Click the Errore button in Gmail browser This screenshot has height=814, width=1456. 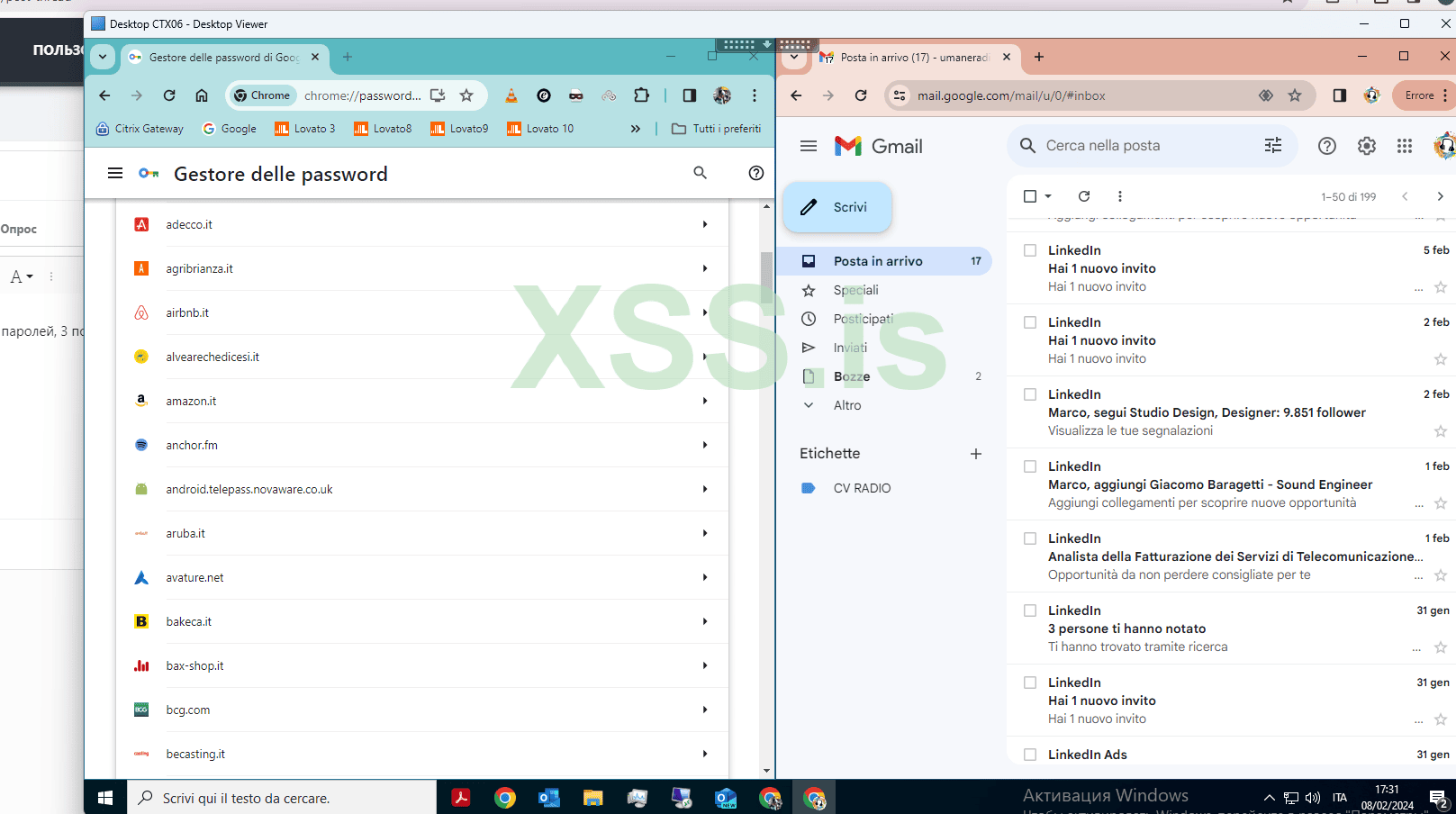(1425, 95)
